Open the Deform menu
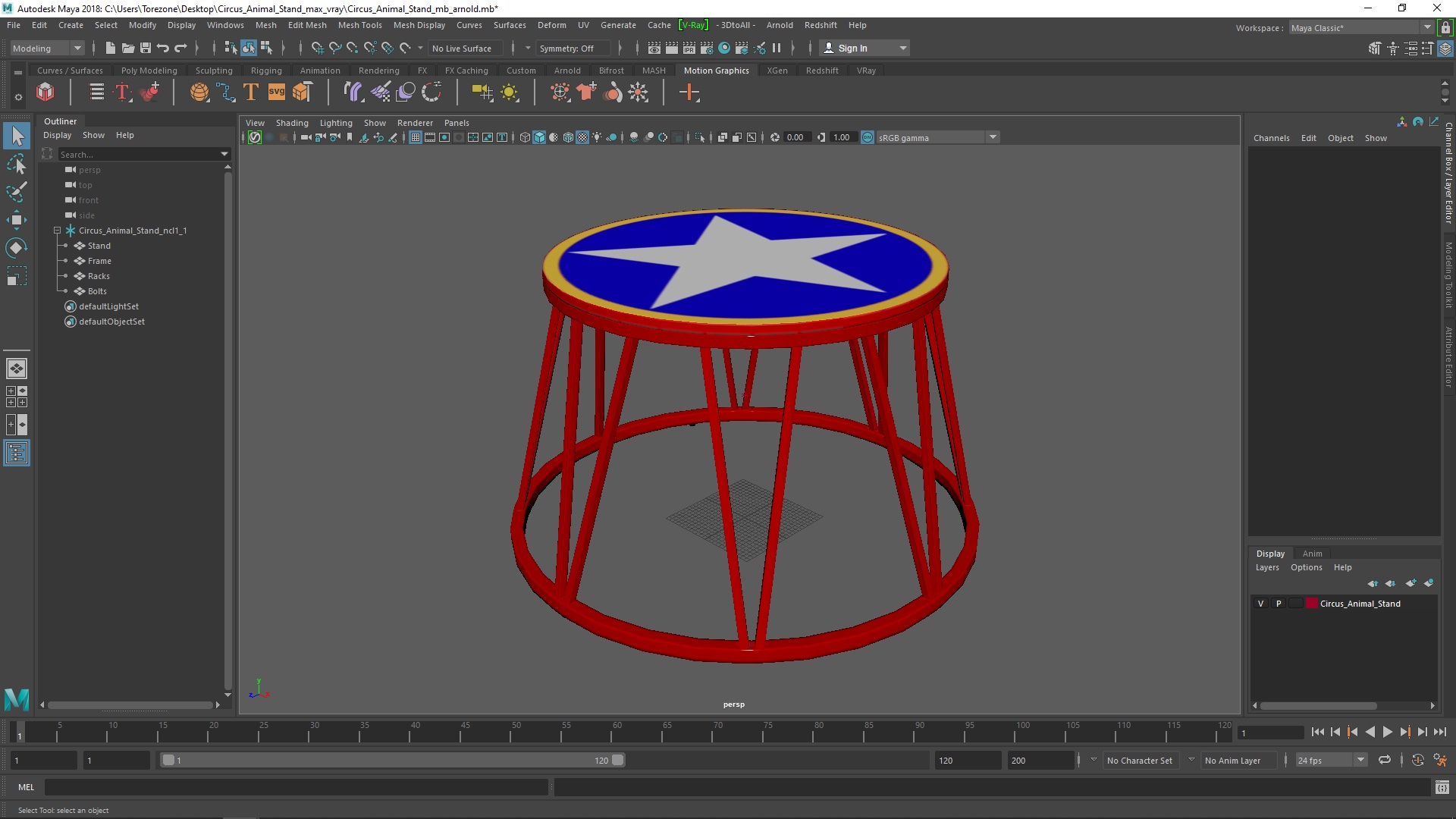 (551, 25)
